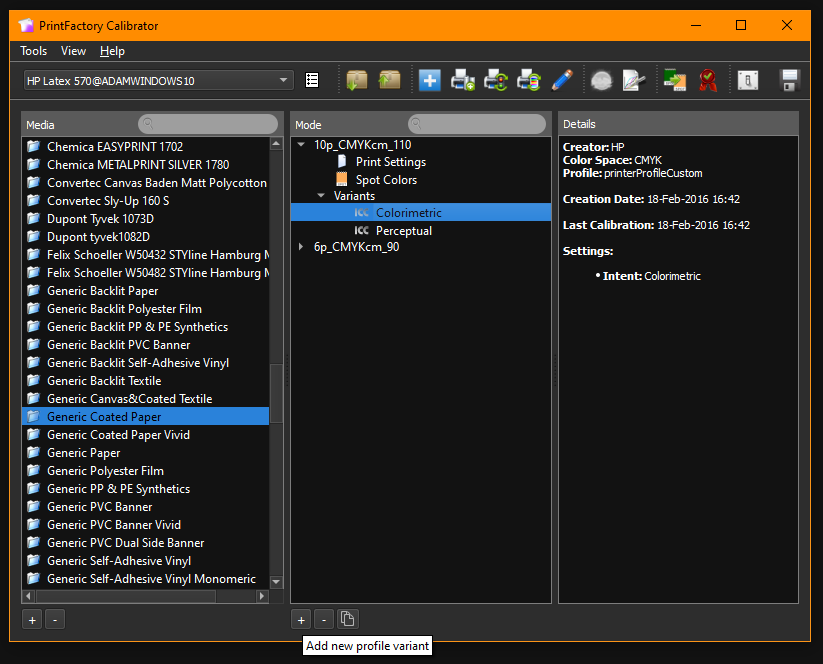This screenshot has height=664, width=823.
Task: Click the printer icon with color bars
Action: (x=529, y=80)
